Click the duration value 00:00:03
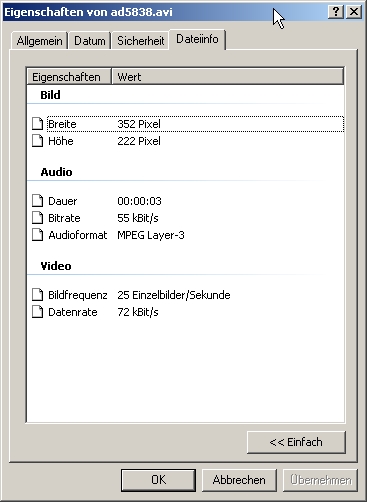Screen dimensions: 367x502 139,201
